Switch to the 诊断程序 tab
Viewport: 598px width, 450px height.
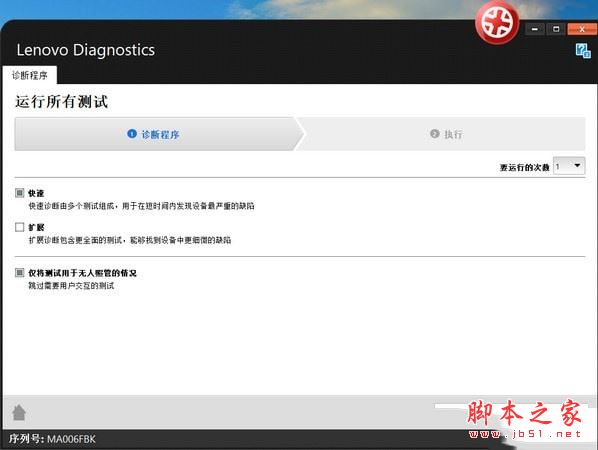click(30, 75)
